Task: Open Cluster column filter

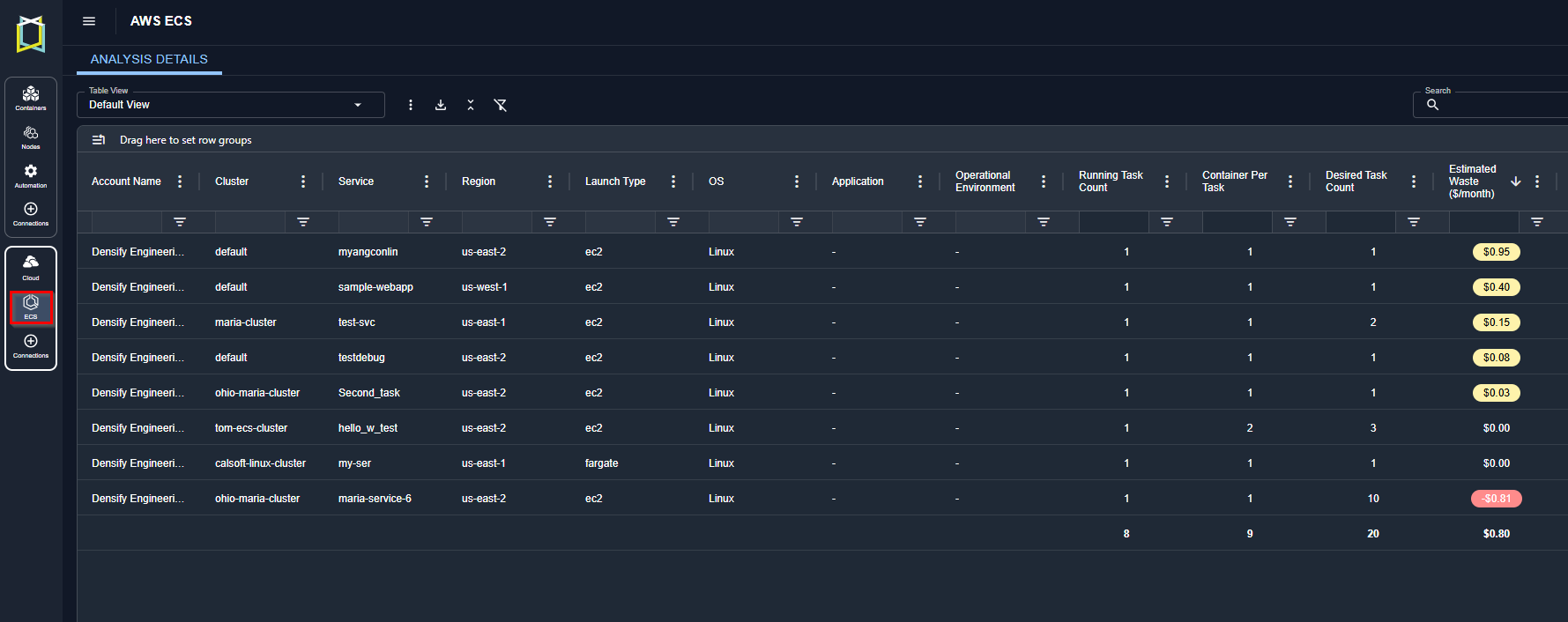Action: tap(303, 222)
